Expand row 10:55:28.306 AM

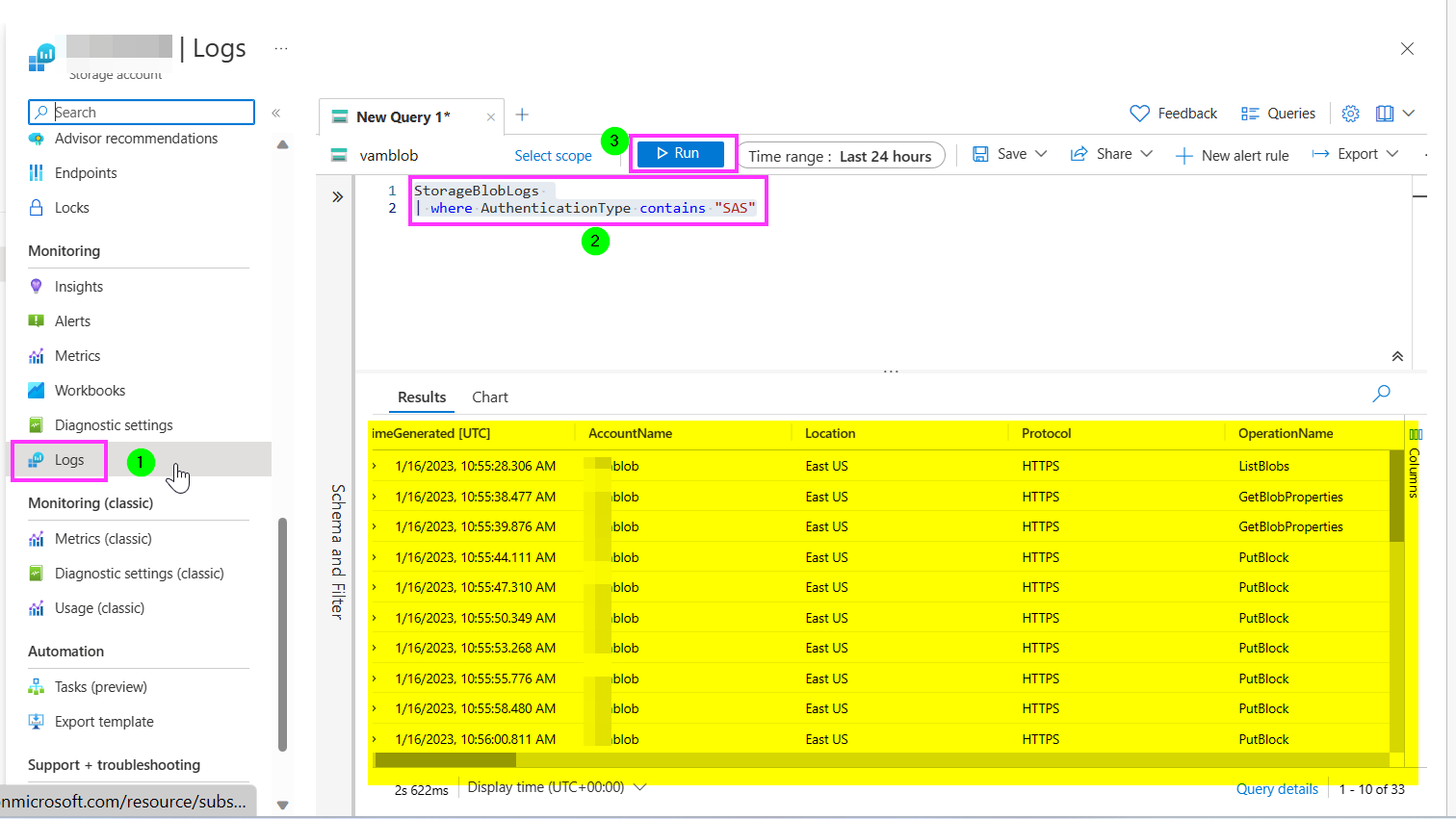[x=375, y=466]
